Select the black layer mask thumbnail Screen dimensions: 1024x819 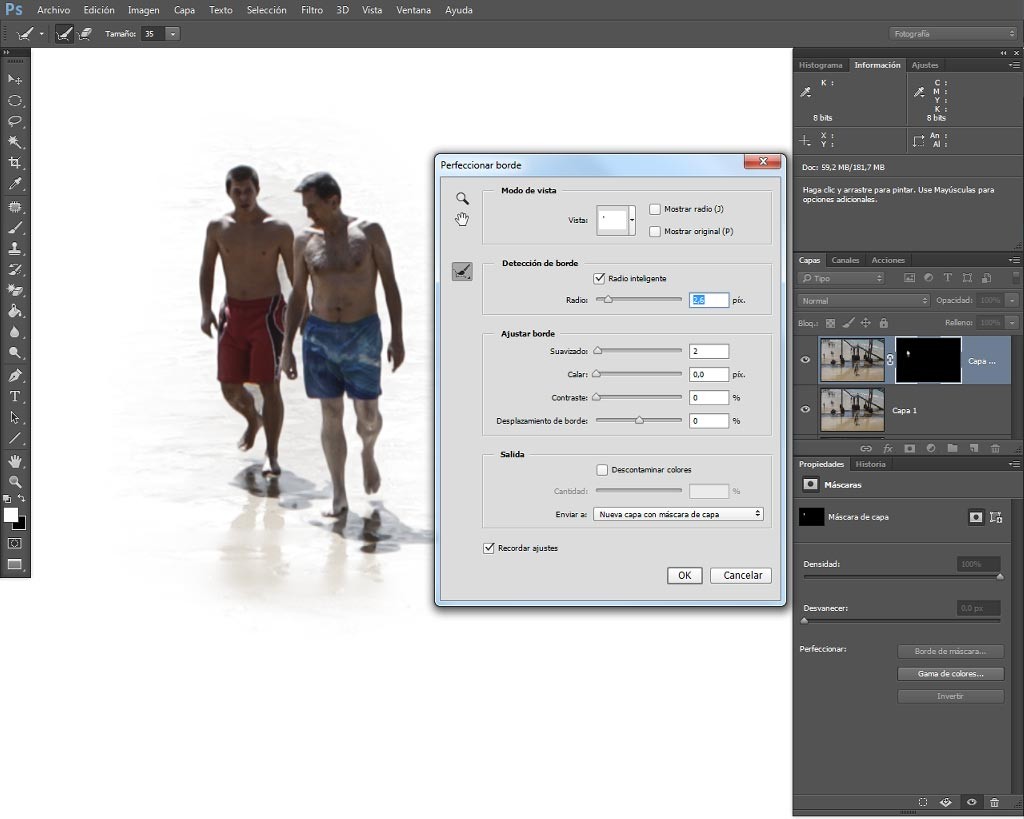coord(928,360)
